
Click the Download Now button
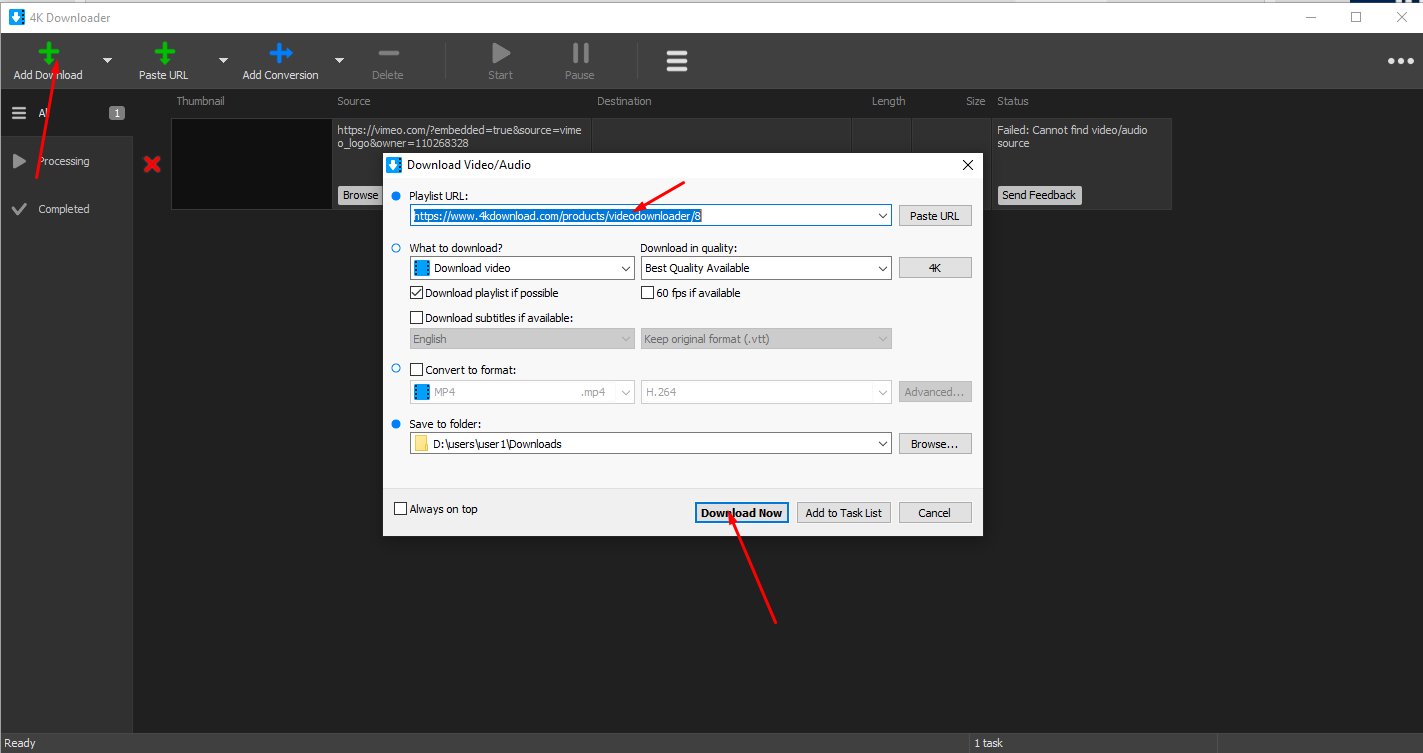742,513
